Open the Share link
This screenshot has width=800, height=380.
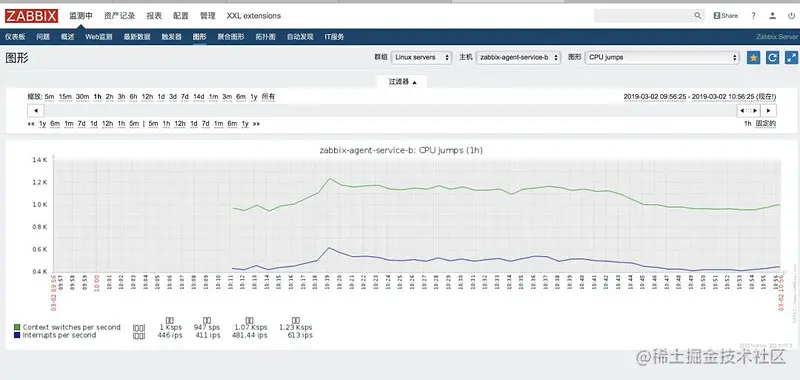pyautogui.click(x=726, y=16)
